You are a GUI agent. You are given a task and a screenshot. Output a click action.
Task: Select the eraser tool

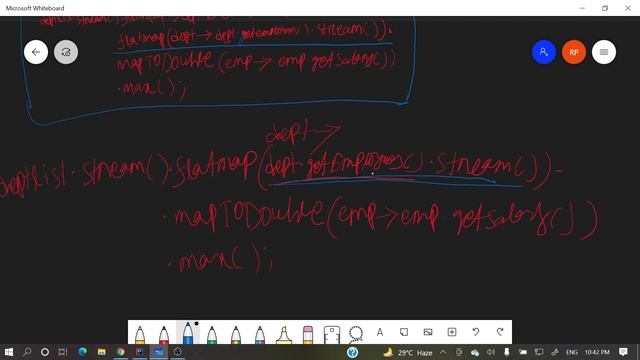coord(308,334)
